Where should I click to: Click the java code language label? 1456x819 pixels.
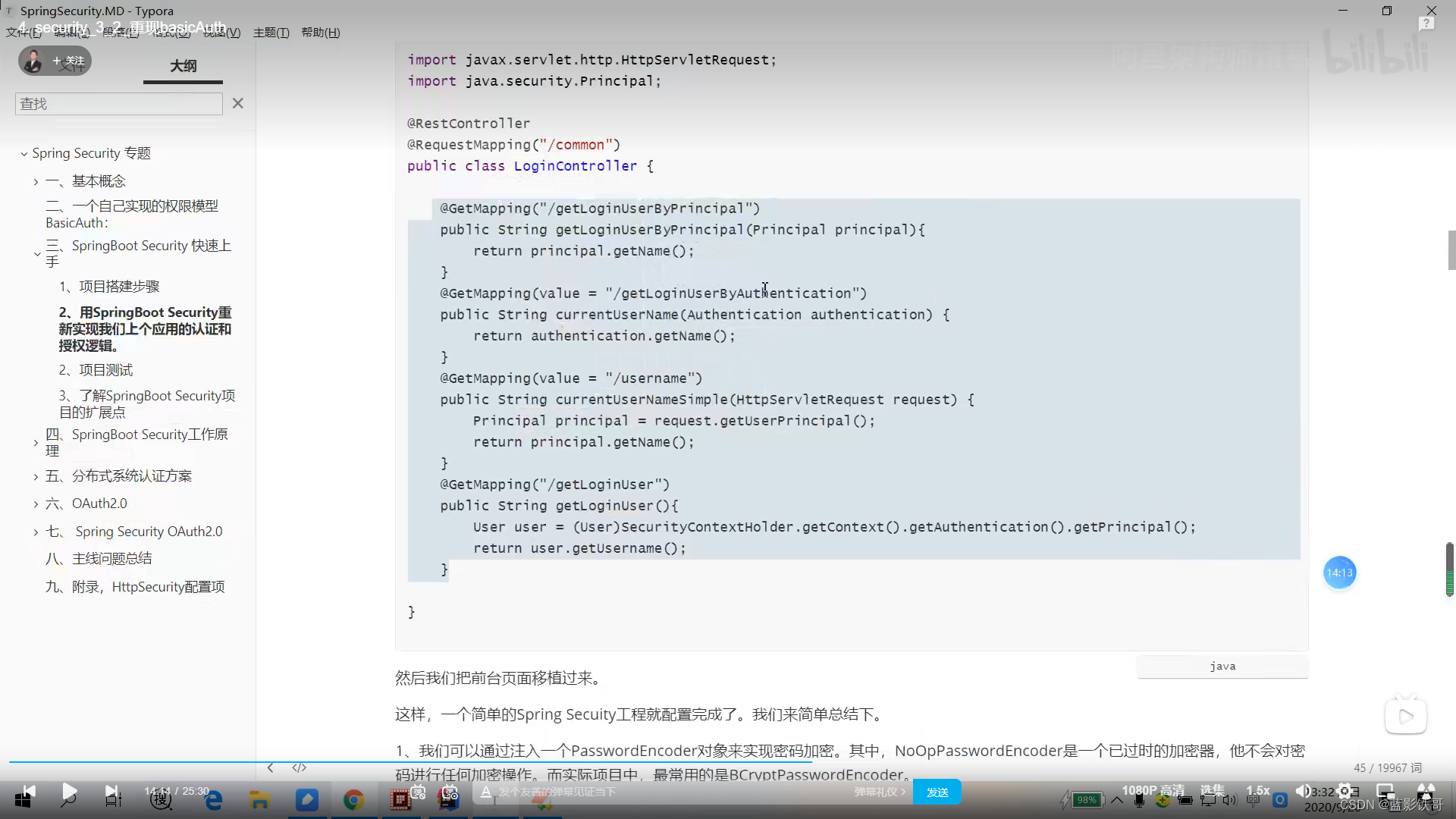point(1222,667)
